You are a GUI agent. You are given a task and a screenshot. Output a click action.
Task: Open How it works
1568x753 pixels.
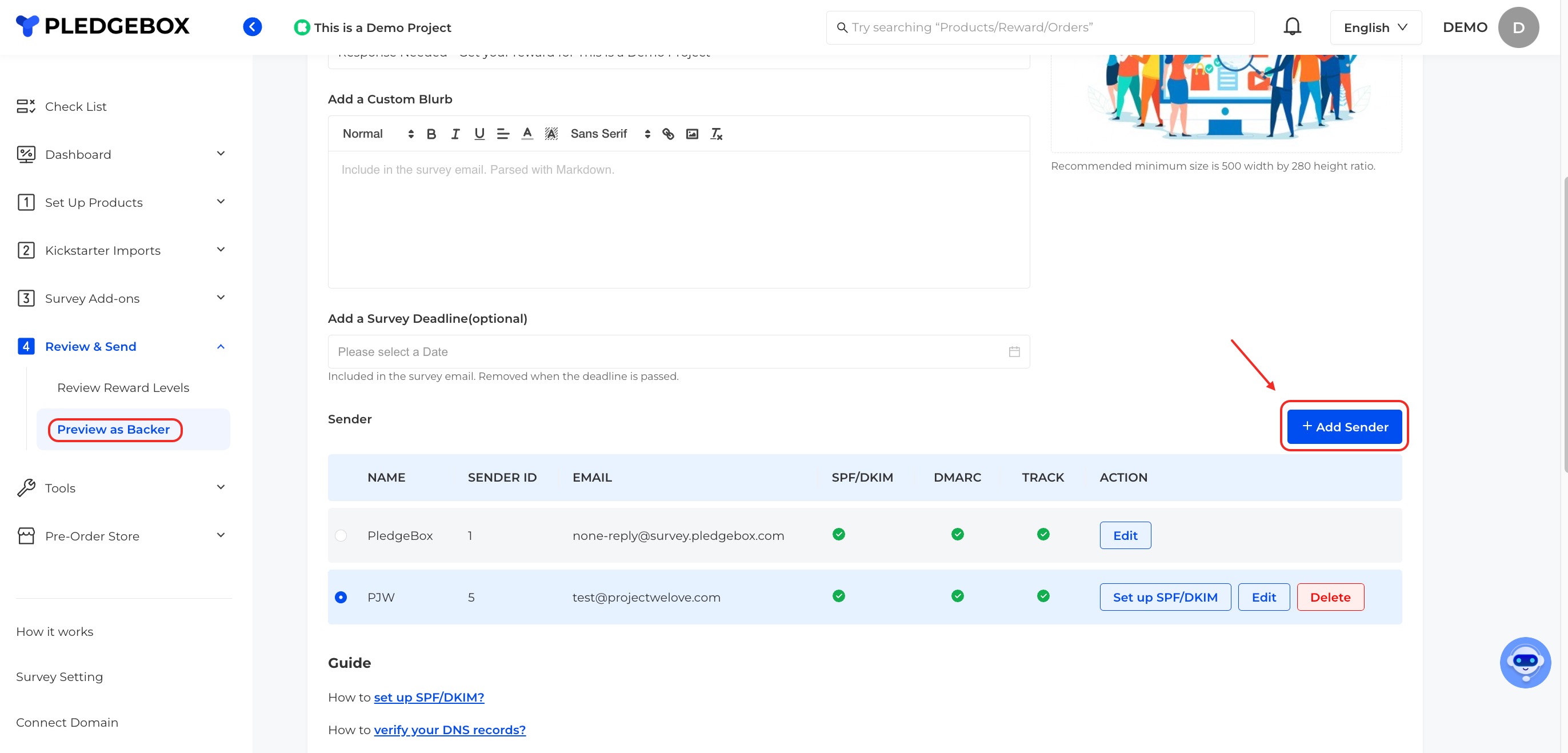coord(55,632)
